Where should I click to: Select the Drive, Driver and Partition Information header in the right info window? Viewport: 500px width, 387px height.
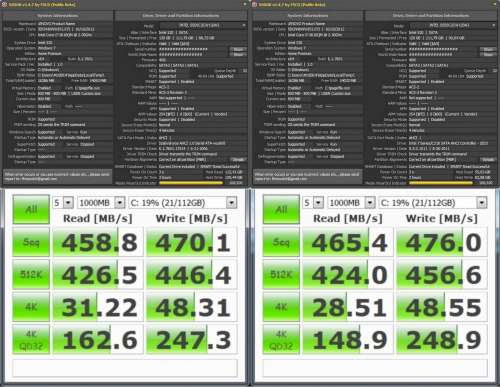[431, 16]
